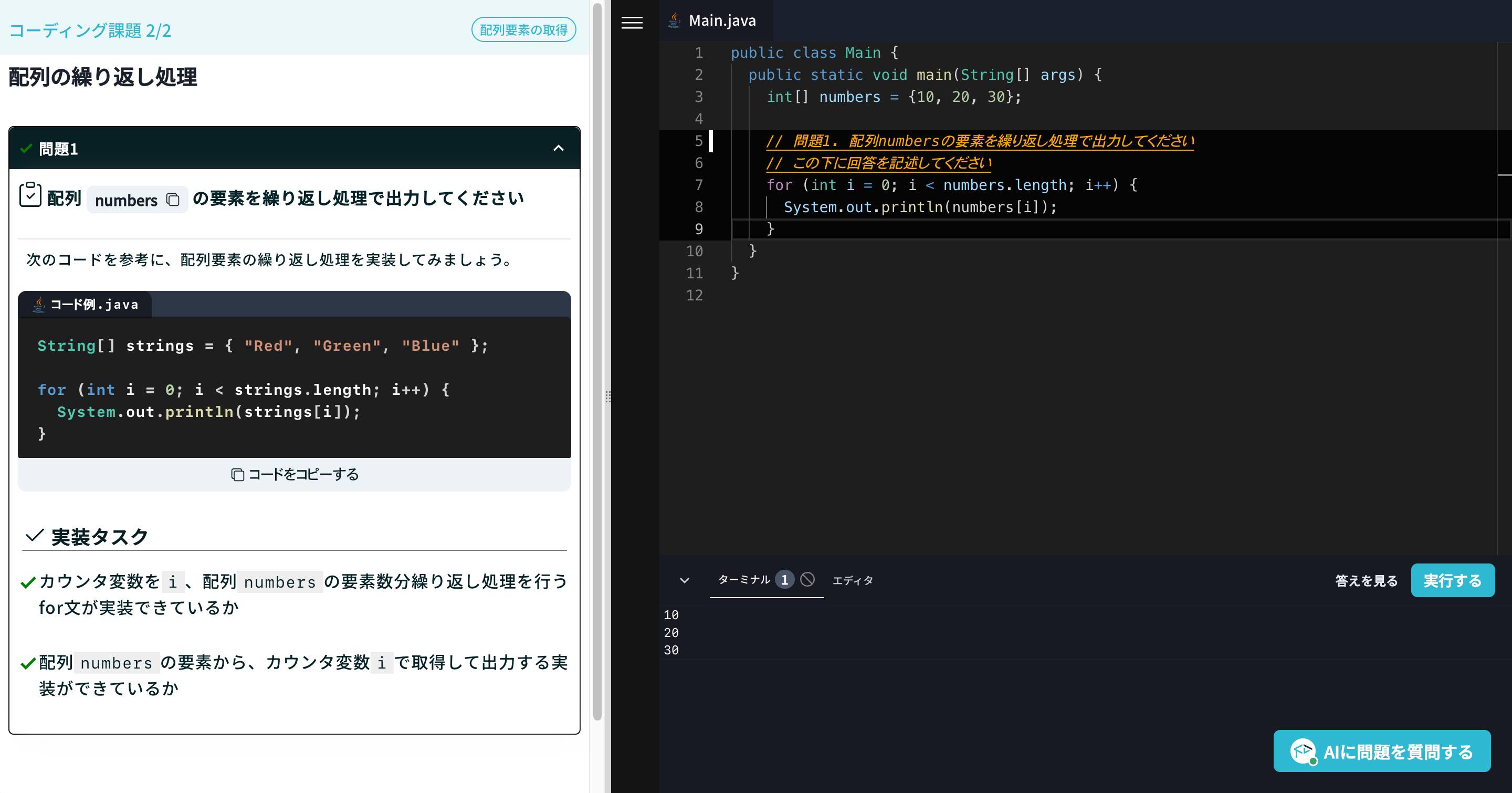This screenshot has width=1512, height=793.
Task: Click the Java icon on コード例.java header
Action: 38,304
